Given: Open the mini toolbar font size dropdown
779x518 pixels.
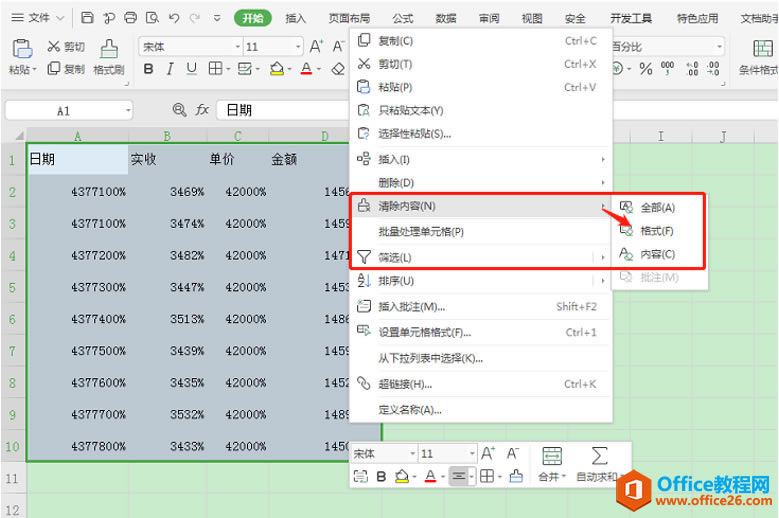Looking at the screenshot, I should 472,453.
